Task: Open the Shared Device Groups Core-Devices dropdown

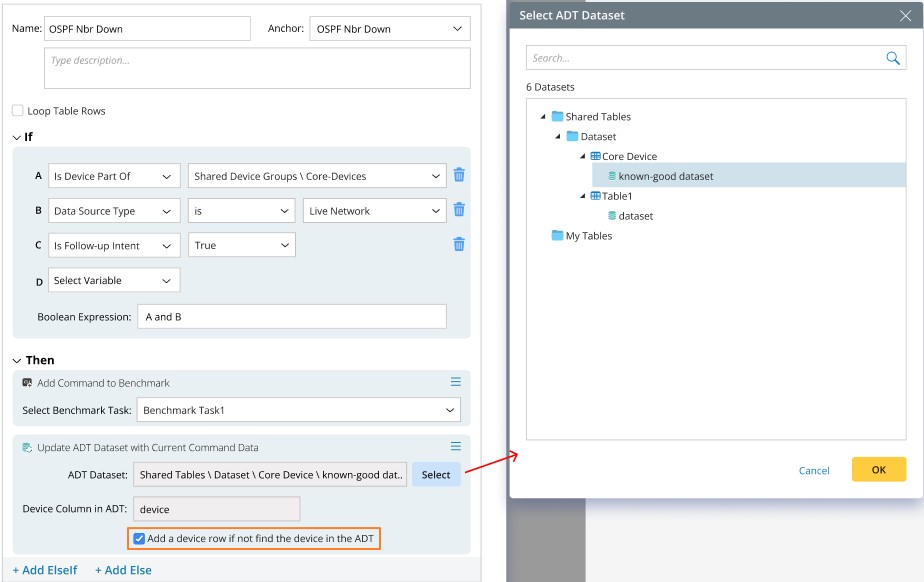Action: pyautogui.click(x=317, y=176)
